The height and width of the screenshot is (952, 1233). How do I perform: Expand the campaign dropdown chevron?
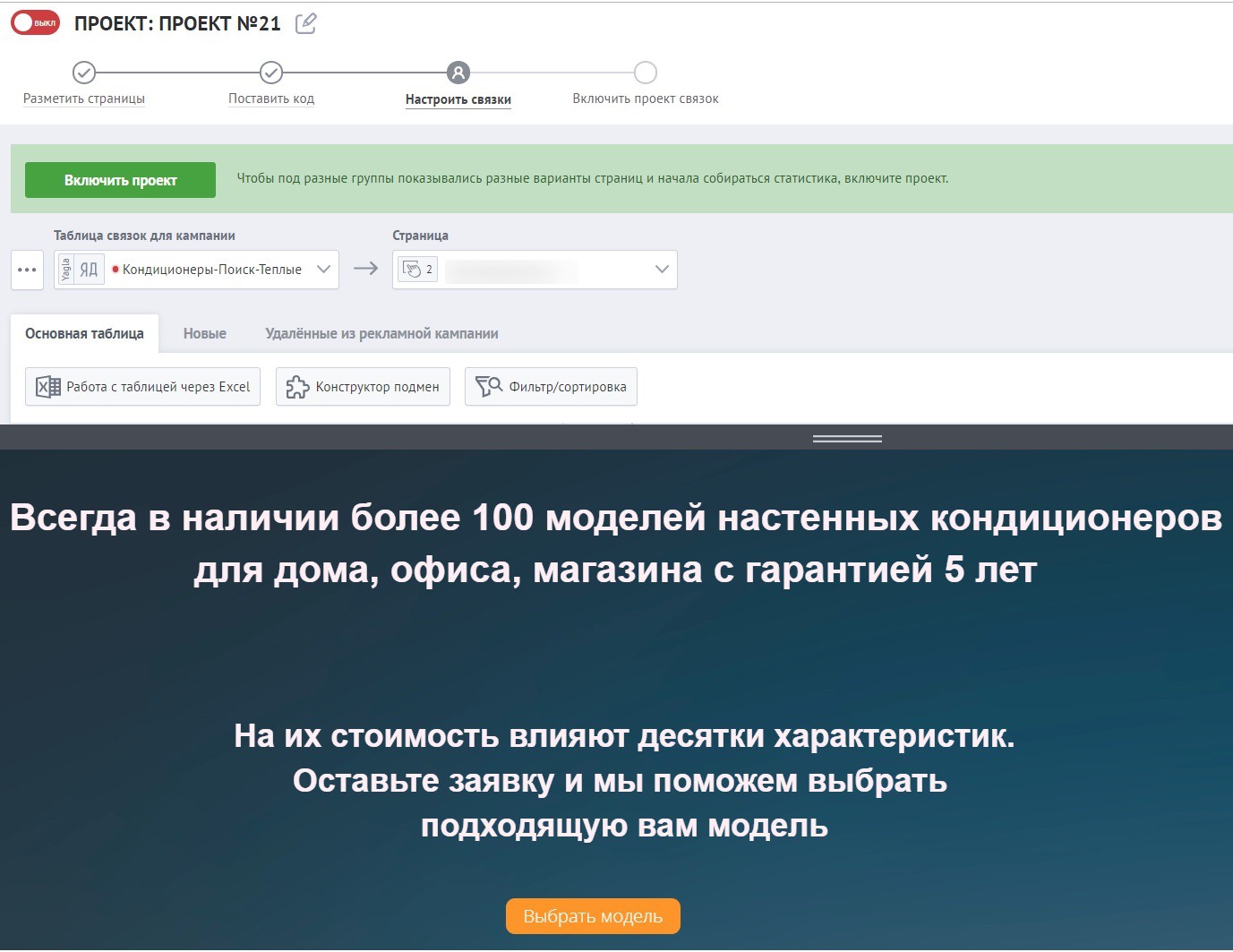[x=324, y=270]
